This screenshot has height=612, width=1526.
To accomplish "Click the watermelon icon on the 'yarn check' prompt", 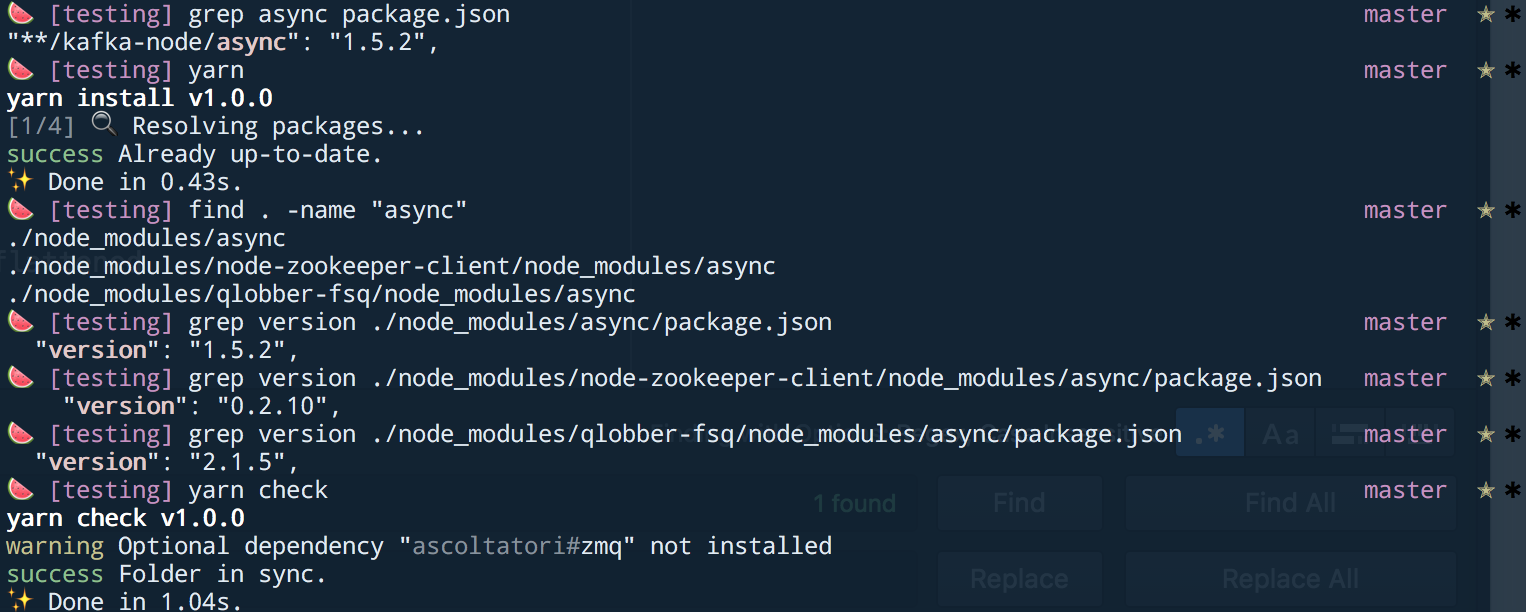I will [21, 490].
